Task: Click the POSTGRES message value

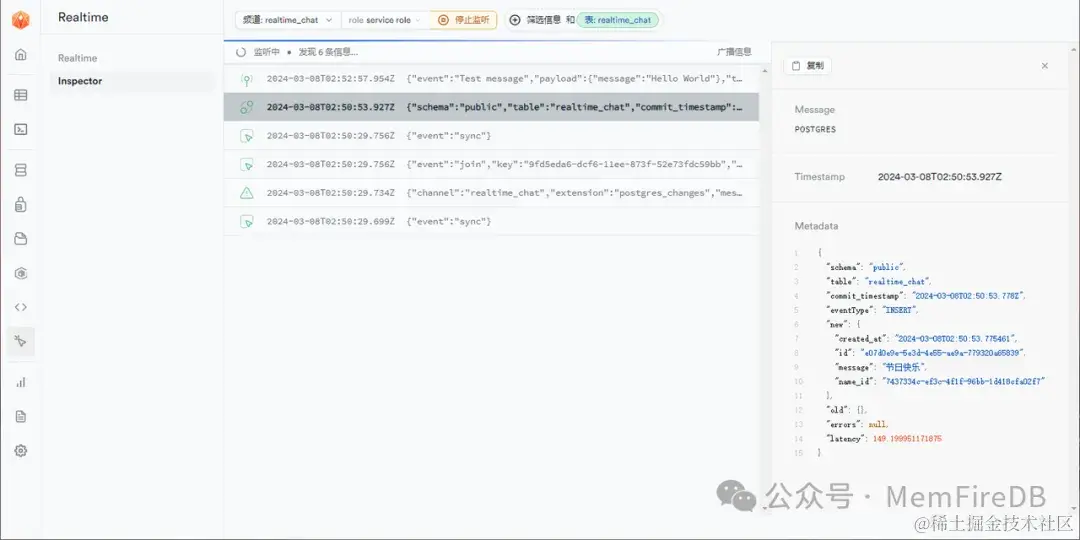Action: (815, 129)
